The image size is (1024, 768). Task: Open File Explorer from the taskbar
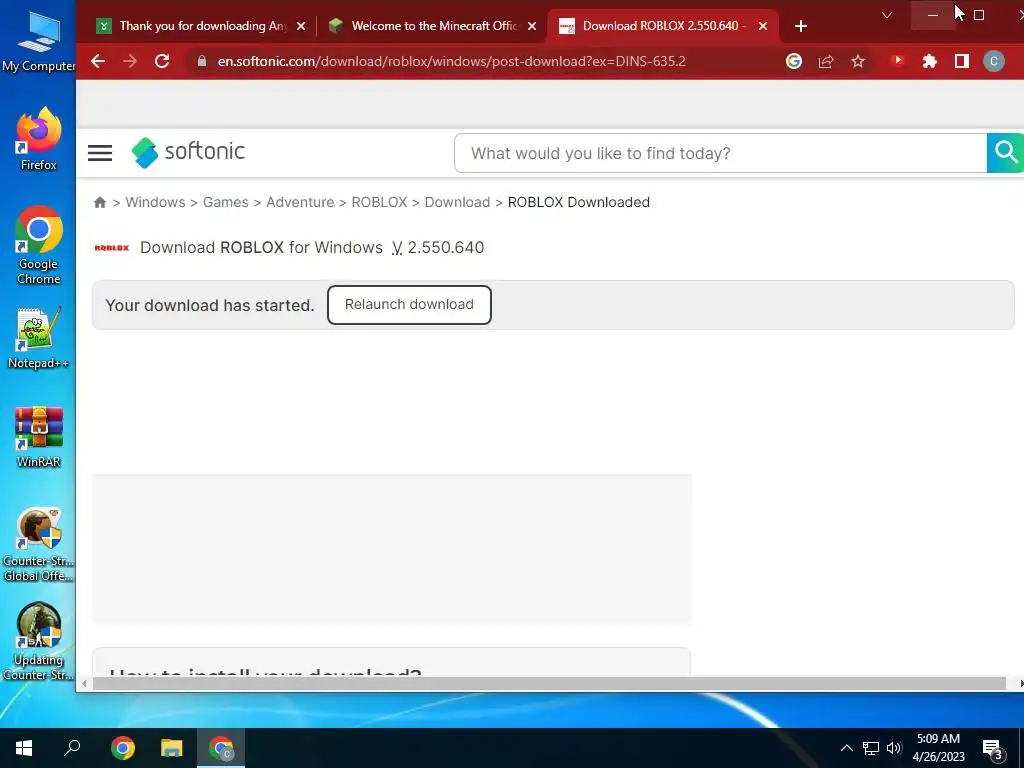pos(172,748)
